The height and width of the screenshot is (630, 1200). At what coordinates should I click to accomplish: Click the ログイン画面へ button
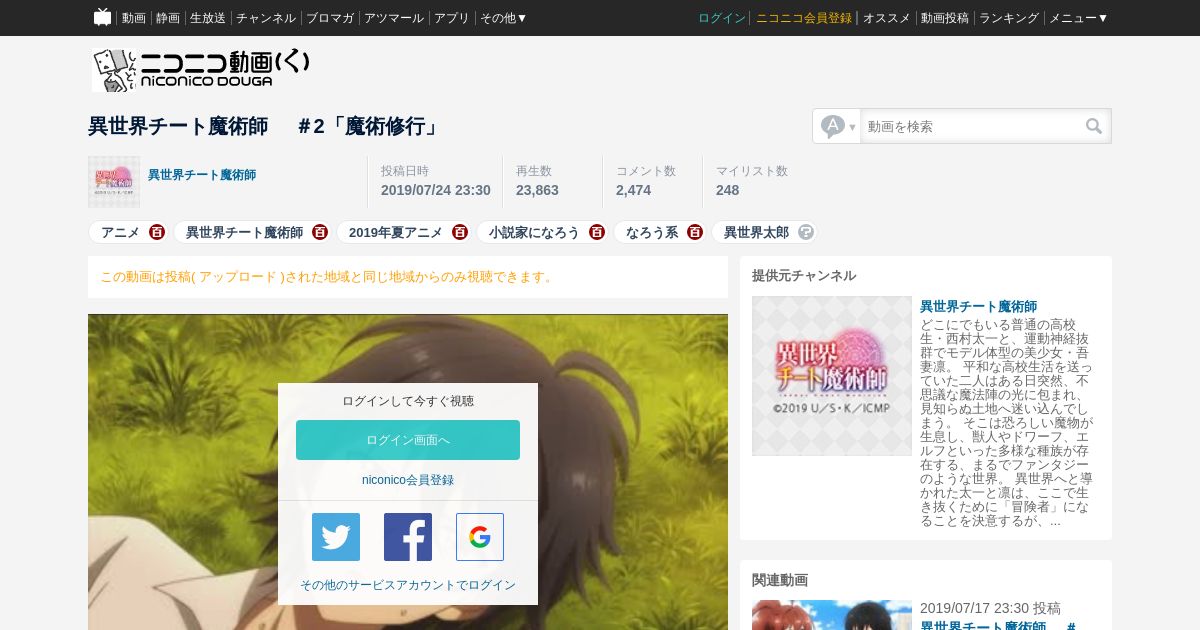[408, 440]
